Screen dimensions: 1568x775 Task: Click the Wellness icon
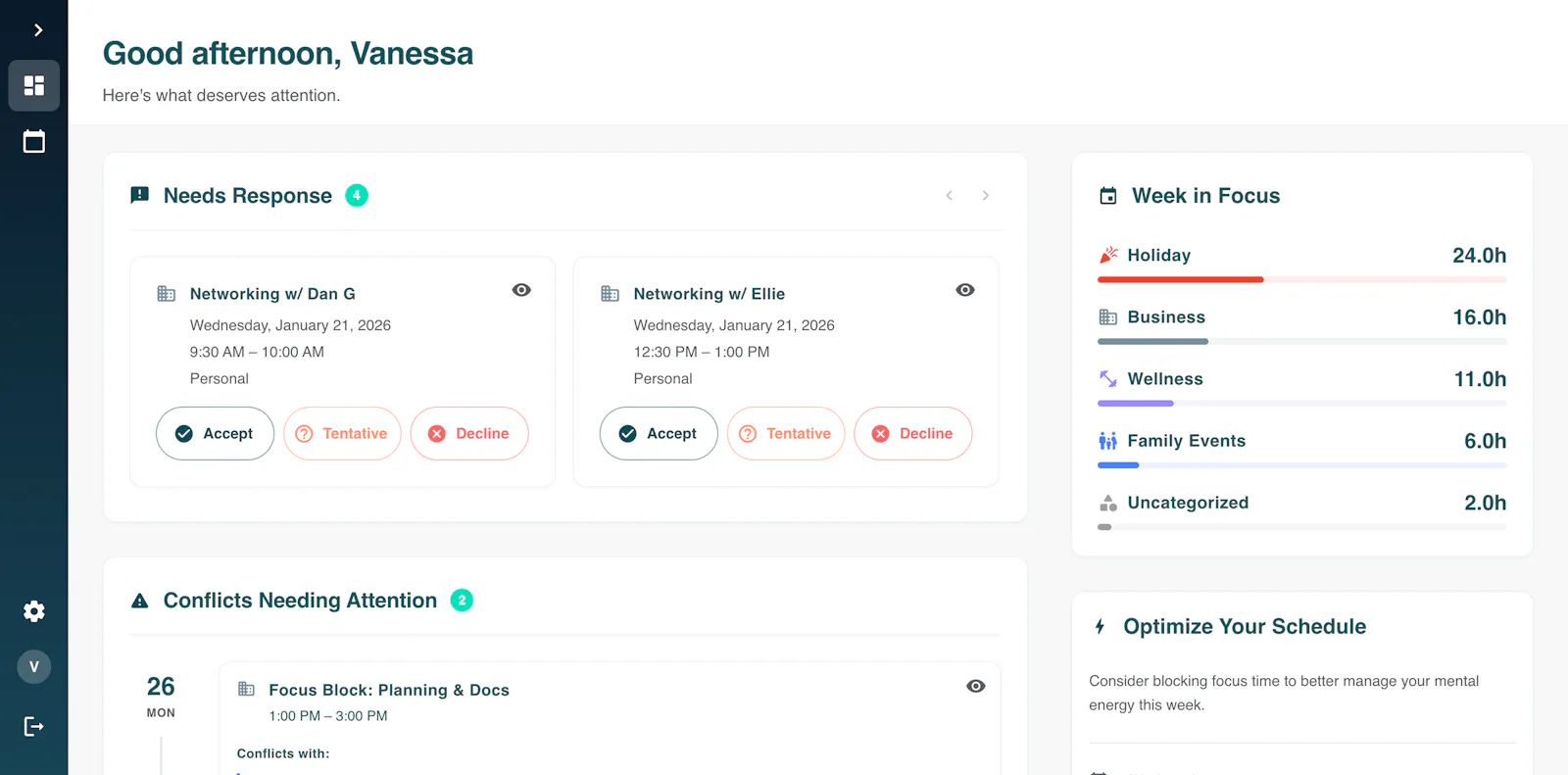pos(1108,378)
